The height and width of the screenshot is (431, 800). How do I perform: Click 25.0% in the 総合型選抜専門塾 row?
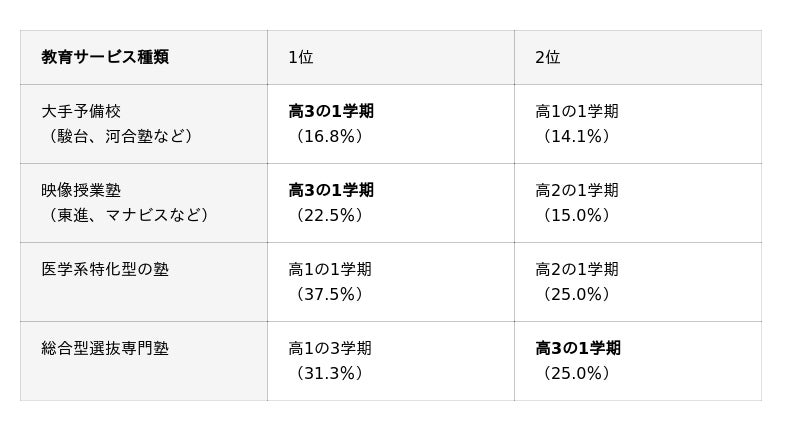(576, 373)
